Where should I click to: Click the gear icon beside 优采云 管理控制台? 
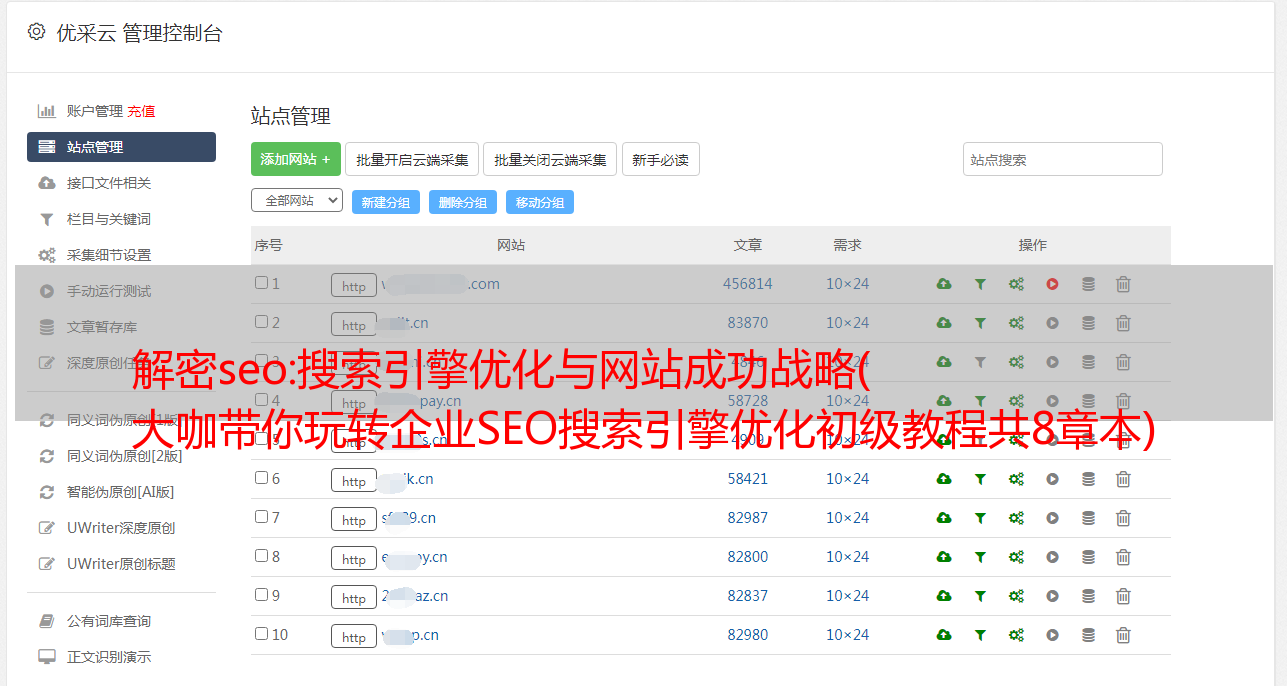37,32
